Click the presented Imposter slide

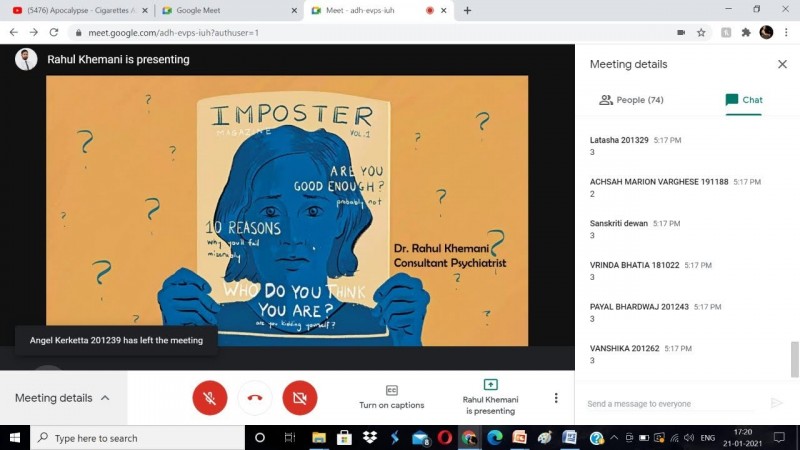coord(287,211)
